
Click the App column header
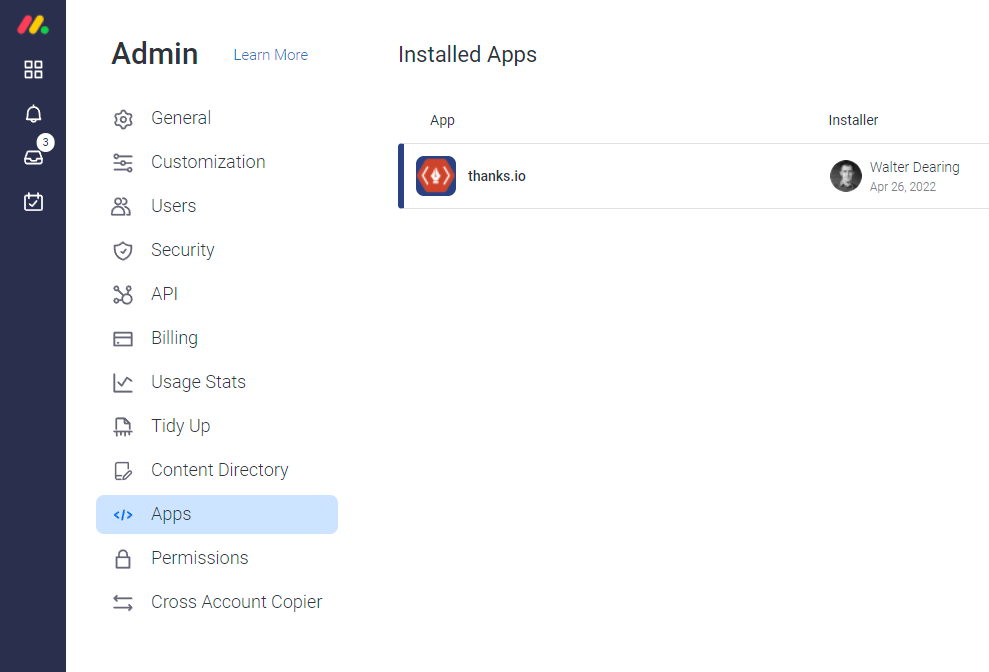click(442, 121)
